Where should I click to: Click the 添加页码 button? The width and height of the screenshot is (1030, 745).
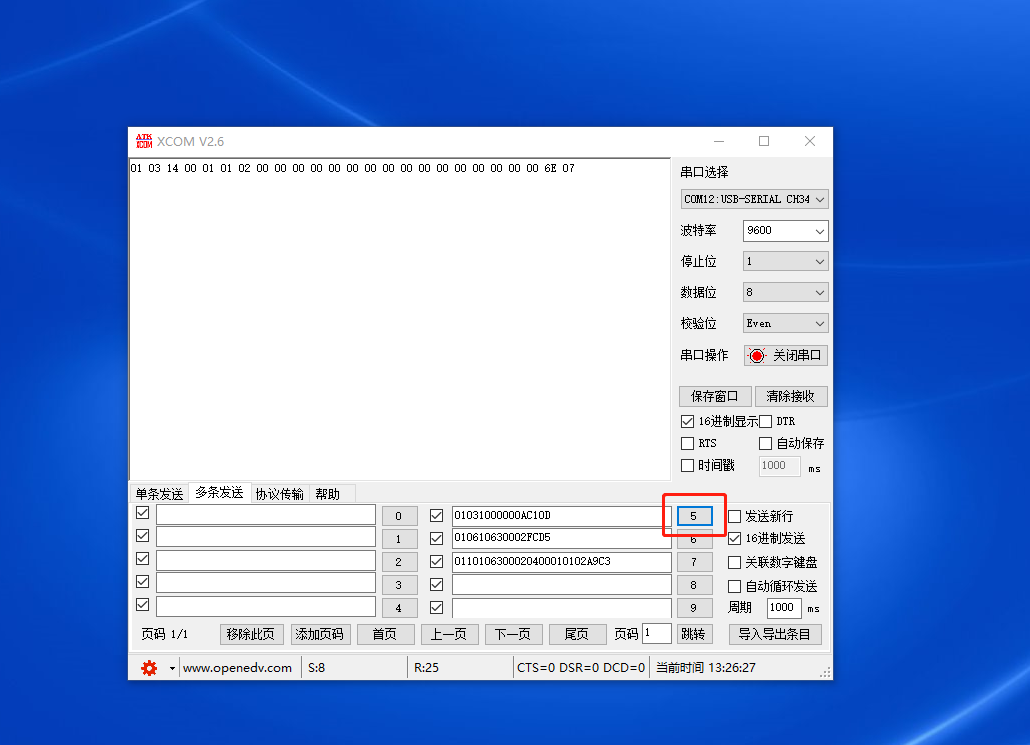point(320,635)
